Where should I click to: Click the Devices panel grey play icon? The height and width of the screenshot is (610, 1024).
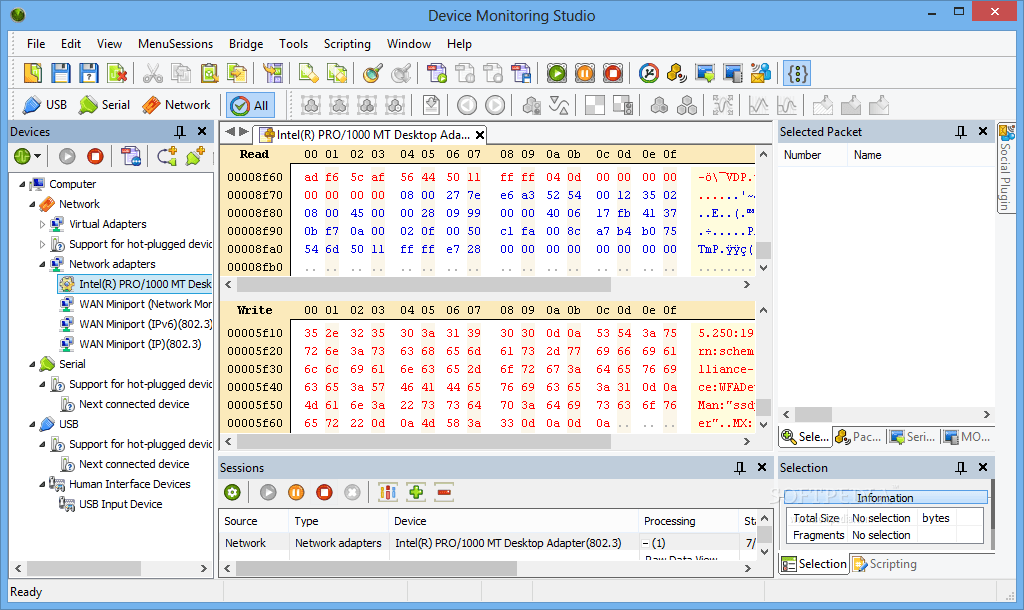click(x=67, y=157)
